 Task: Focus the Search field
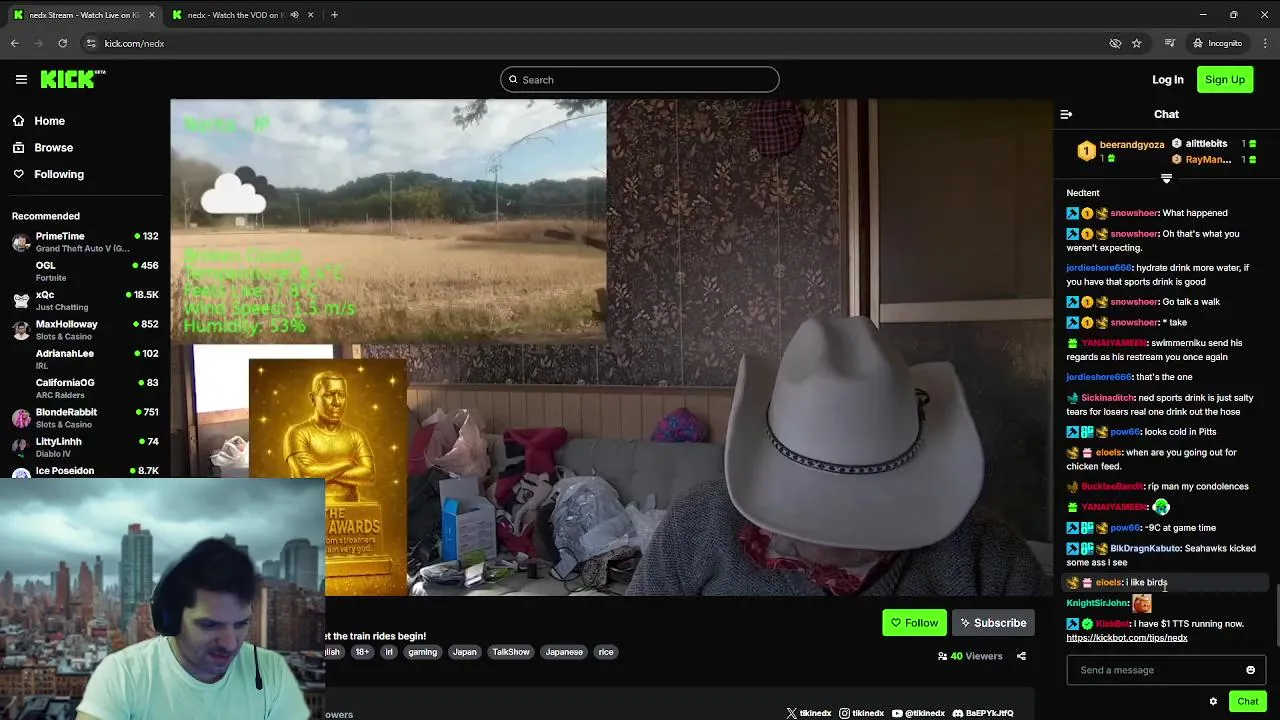640,79
